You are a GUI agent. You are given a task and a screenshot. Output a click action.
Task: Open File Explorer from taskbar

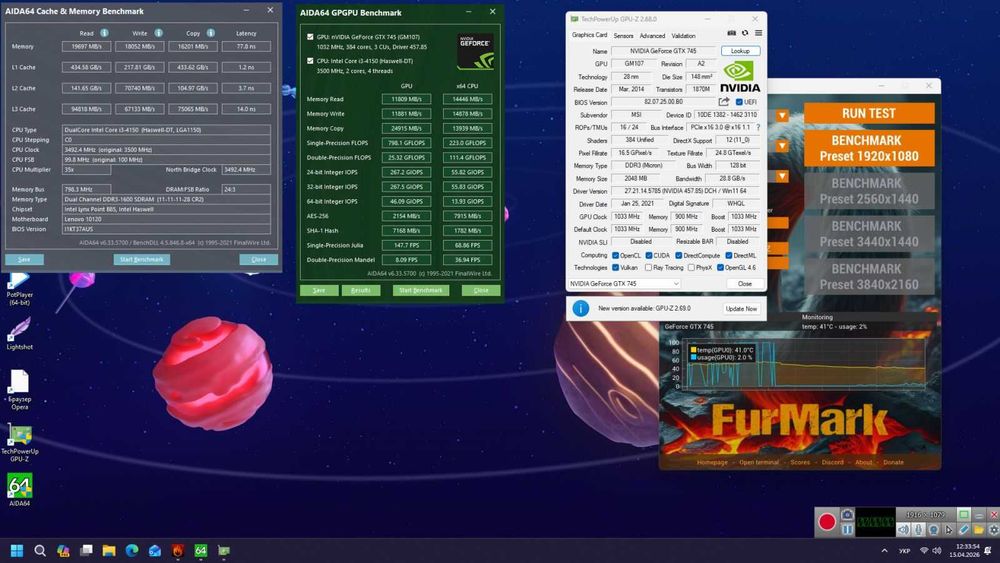click(x=109, y=550)
